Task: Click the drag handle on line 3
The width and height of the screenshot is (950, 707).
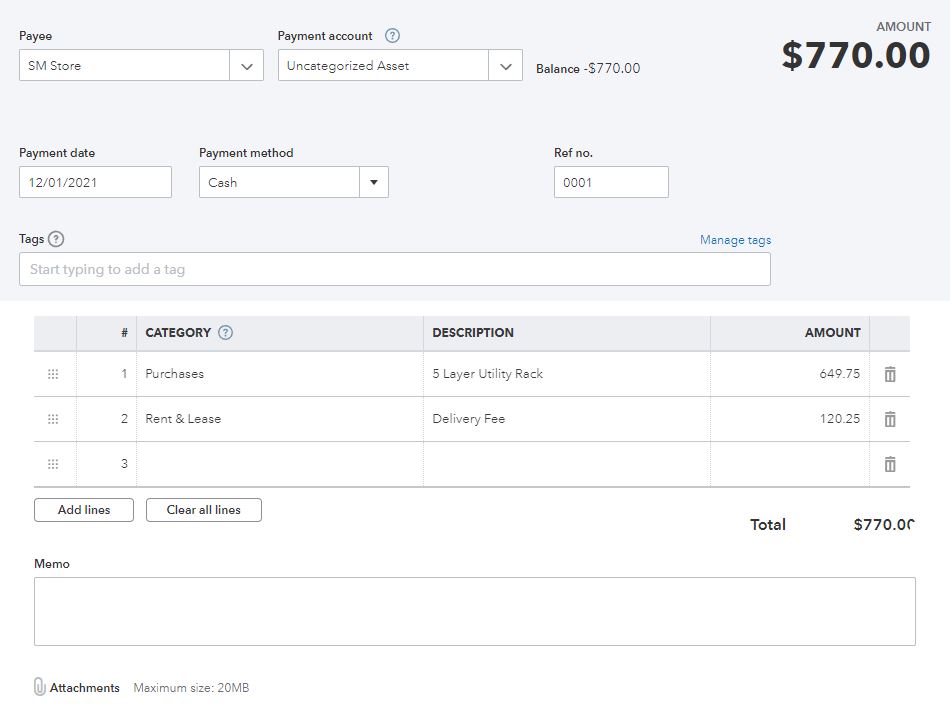Action: coord(53,464)
